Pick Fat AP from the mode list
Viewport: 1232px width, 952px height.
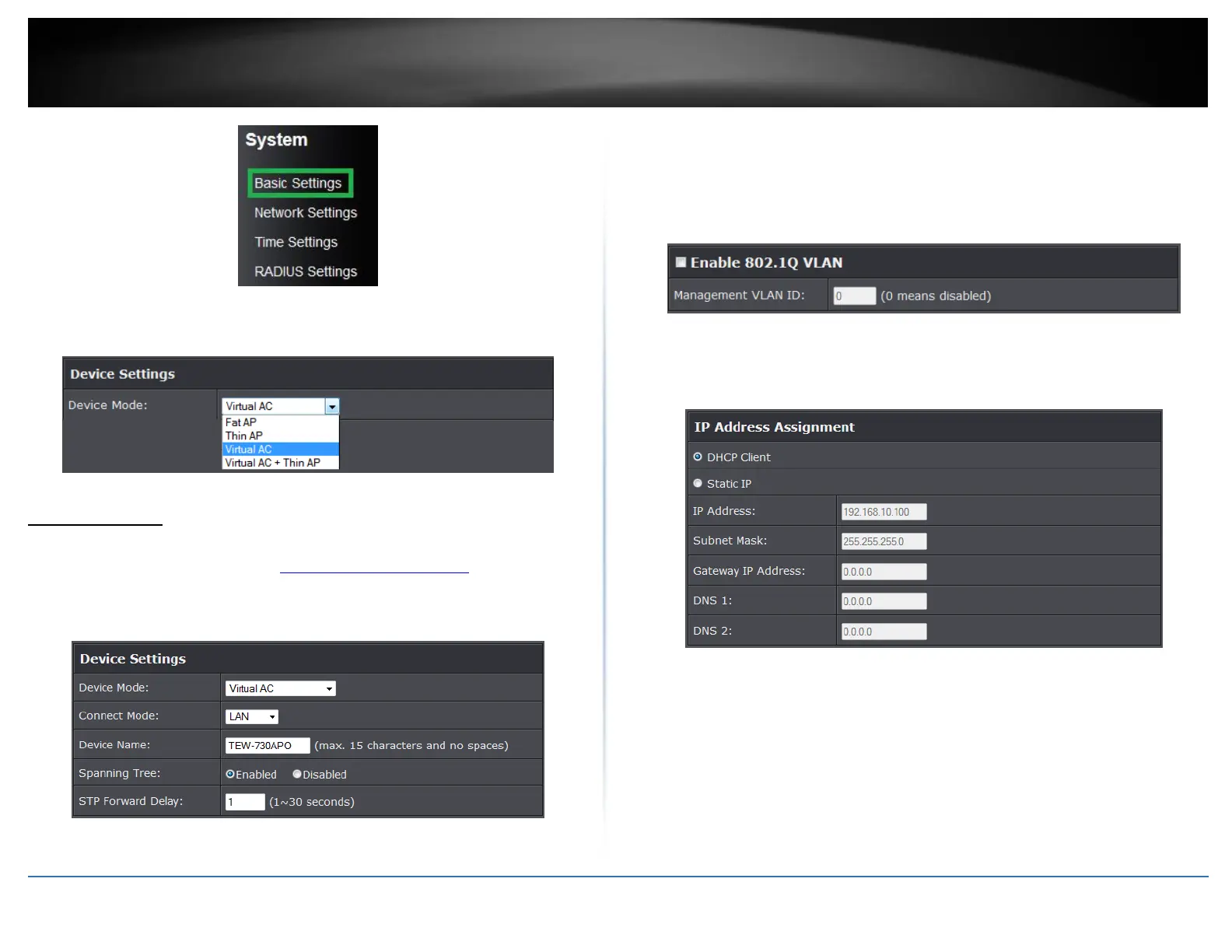point(241,422)
